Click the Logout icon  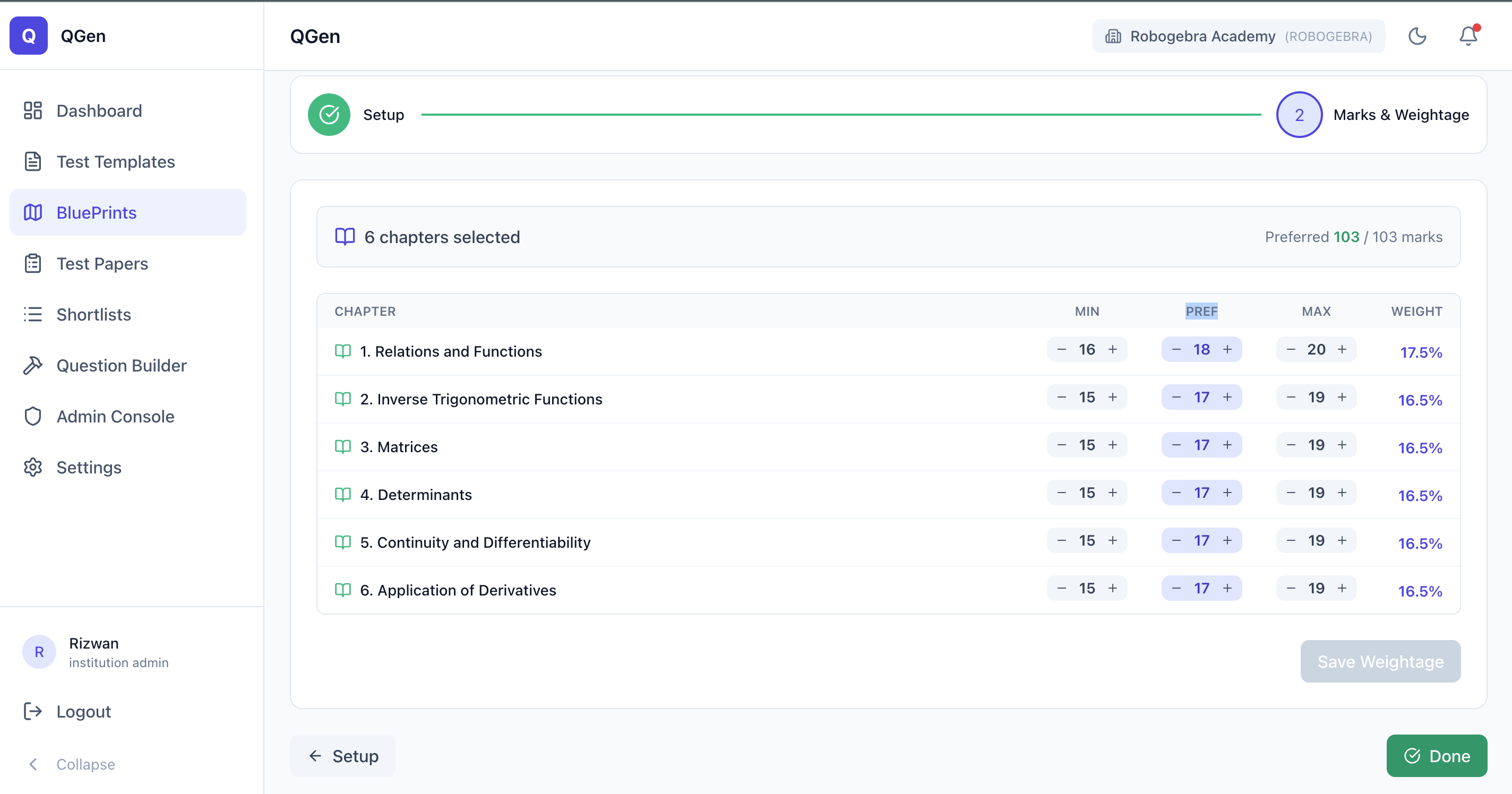(x=33, y=711)
